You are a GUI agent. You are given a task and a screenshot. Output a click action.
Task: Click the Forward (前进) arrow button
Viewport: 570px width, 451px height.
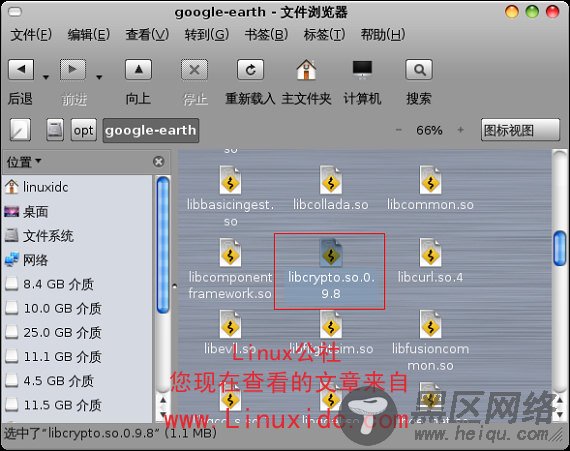click(73, 69)
